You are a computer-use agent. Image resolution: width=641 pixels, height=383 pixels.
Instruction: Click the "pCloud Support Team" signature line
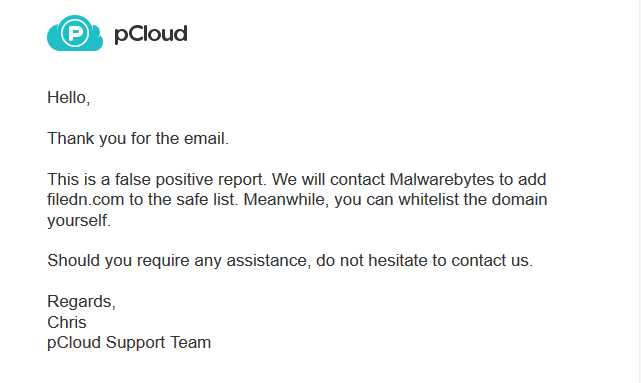click(129, 343)
